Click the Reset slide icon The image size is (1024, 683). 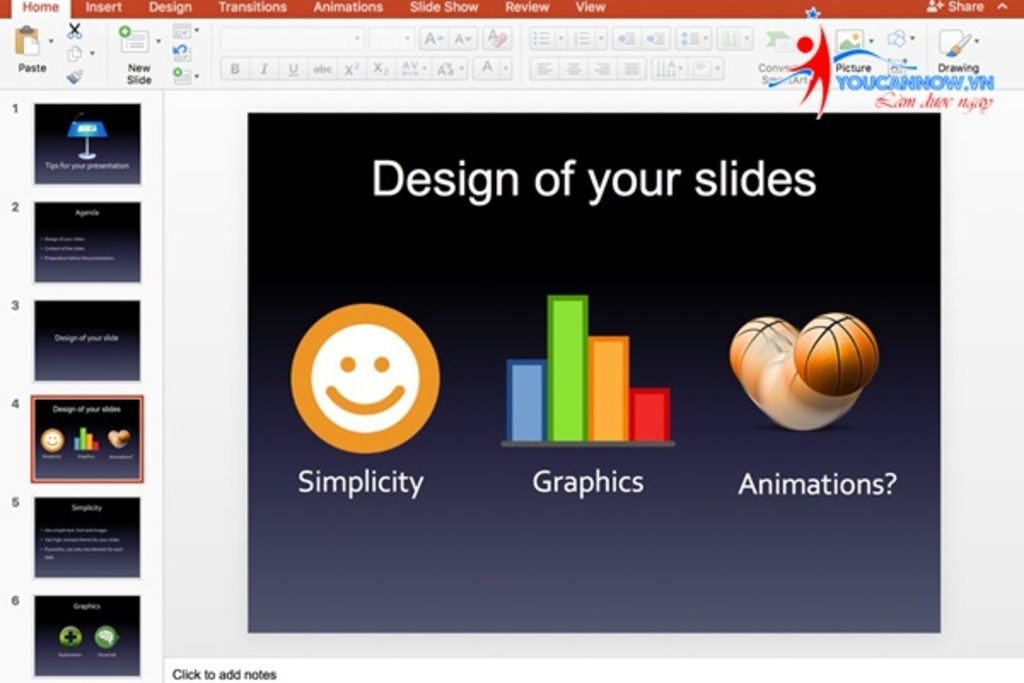point(182,53)
